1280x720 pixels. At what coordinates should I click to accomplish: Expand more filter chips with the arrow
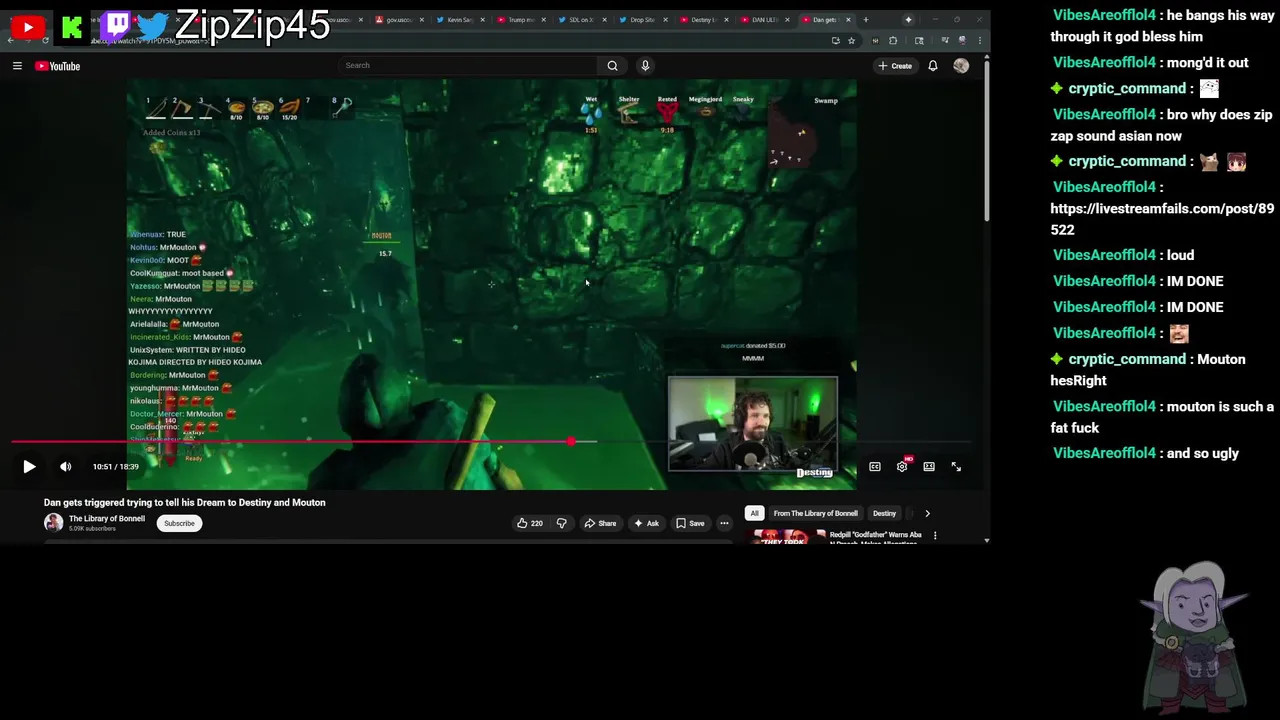(x=927, y=513)
